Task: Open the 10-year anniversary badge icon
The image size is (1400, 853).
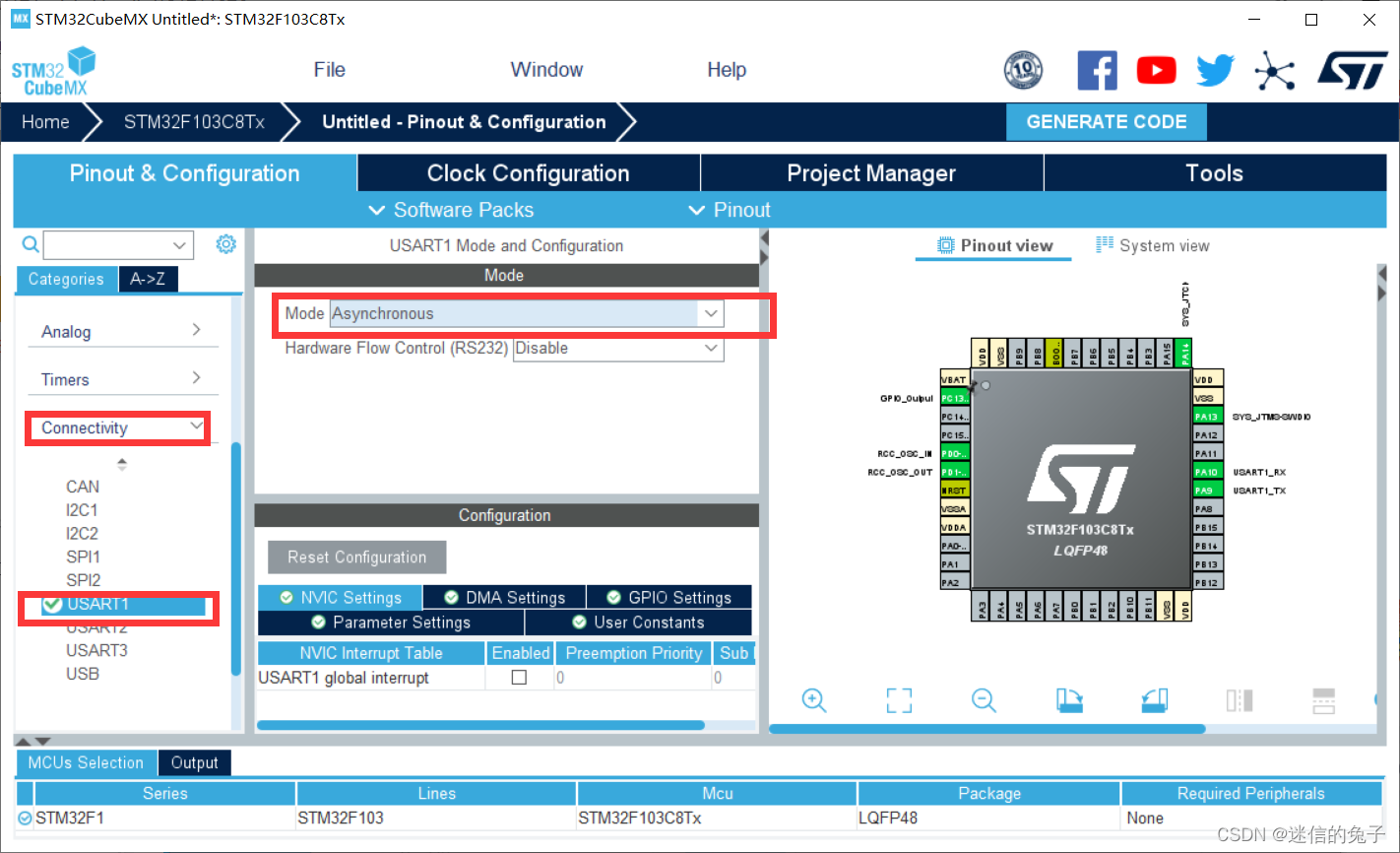Action: pyautogui.click(x=1023, y=71)
